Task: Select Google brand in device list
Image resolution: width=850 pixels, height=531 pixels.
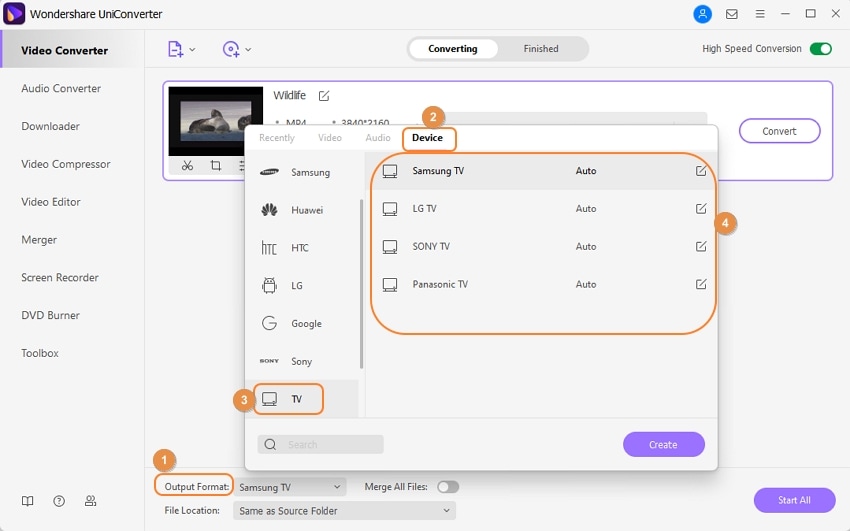Action: tap(301, 323)
